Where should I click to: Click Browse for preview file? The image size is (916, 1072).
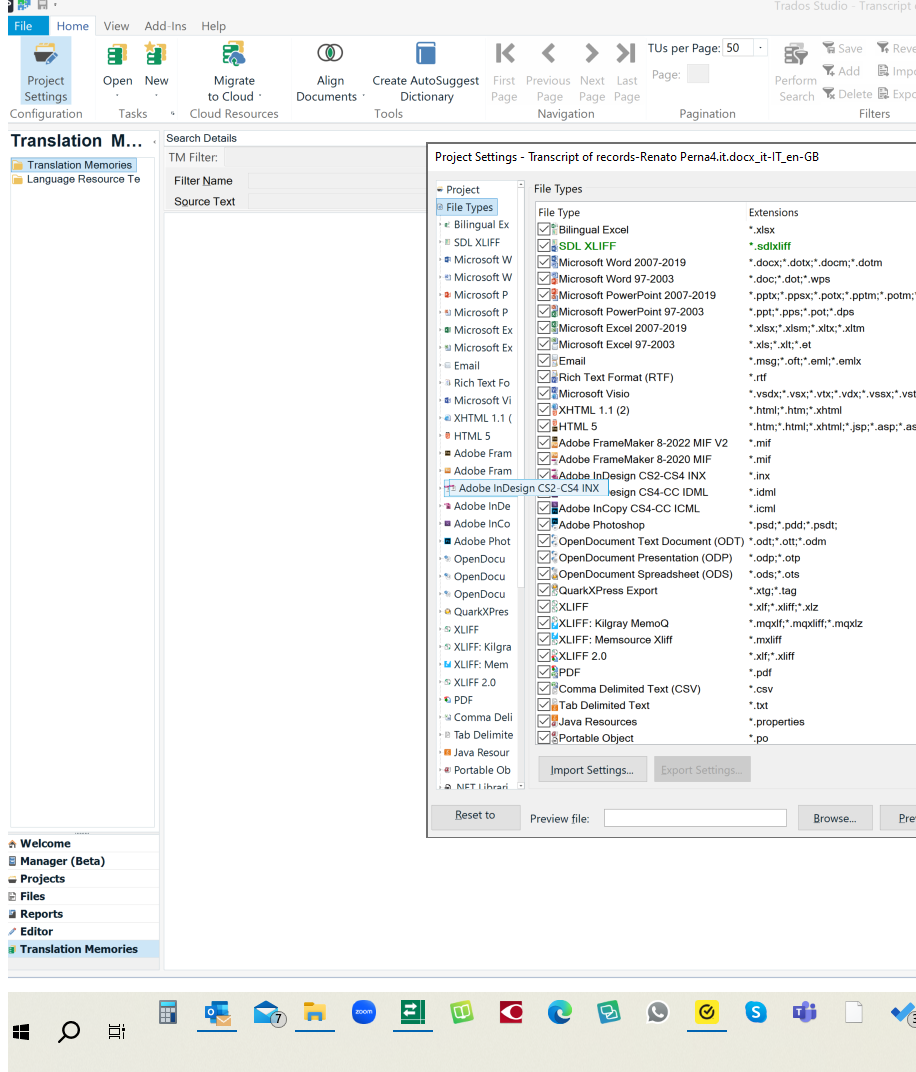coord(835,818)
